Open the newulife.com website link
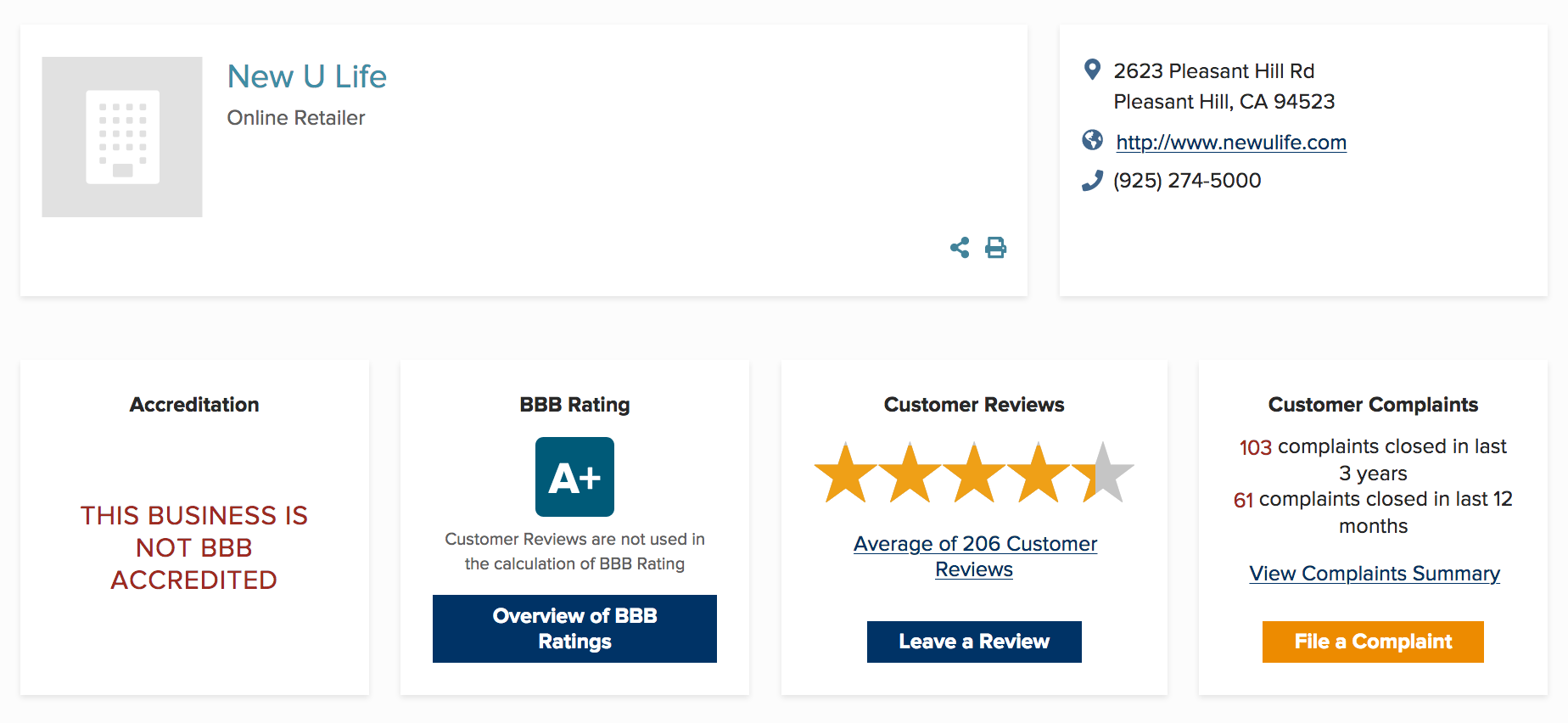The height and width of the screenshot is (723, 1568). (x=1231, y=143)
